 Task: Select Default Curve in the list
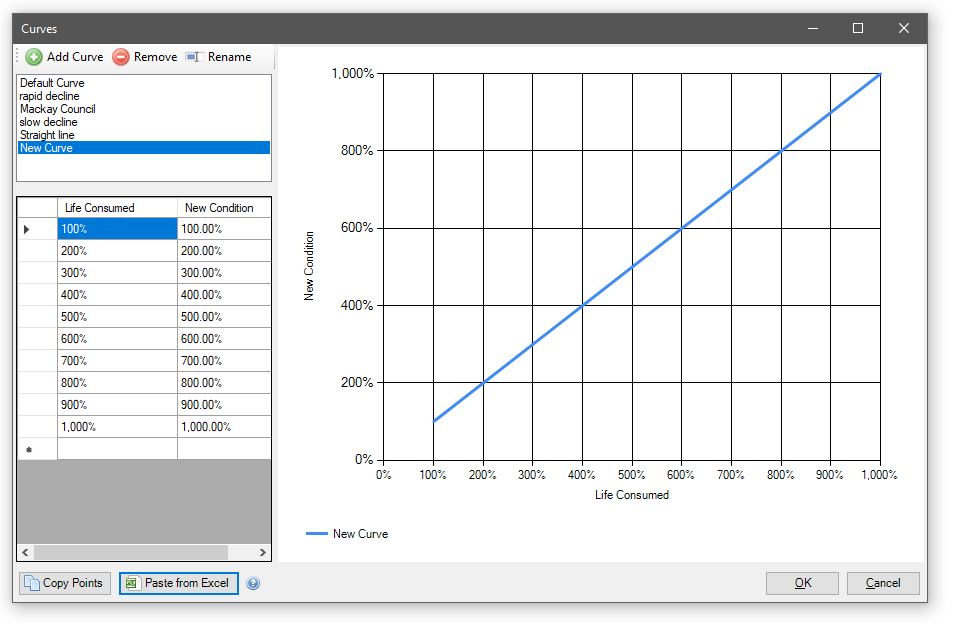[52, 83]
